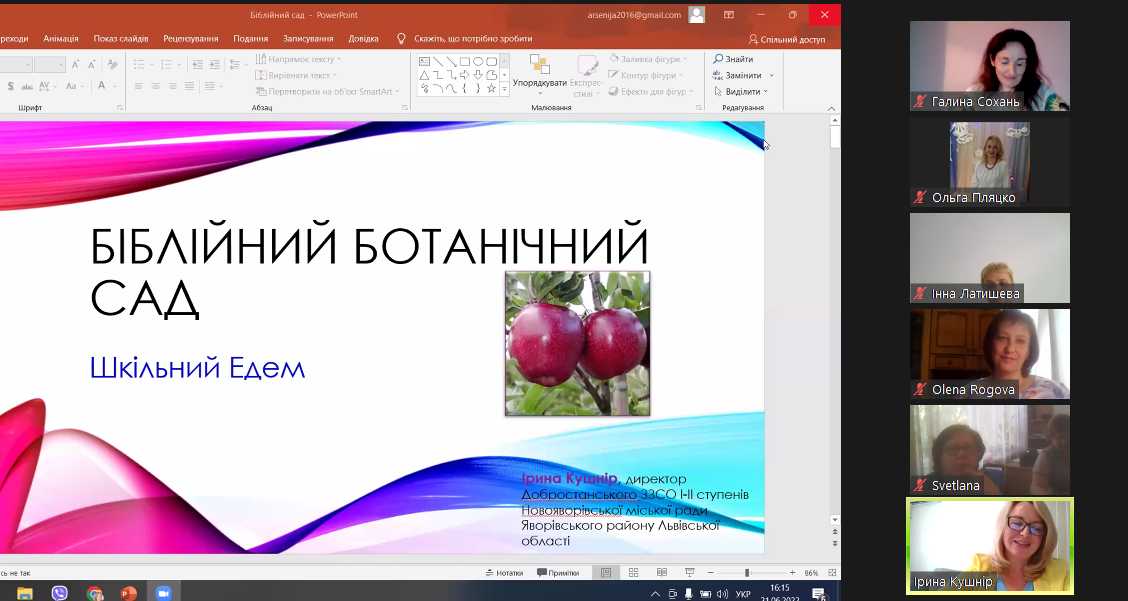Click the Viber icon in taskbar
Image resolution: width=1128 pixels, height=601 pixels.
pos(59,593)
